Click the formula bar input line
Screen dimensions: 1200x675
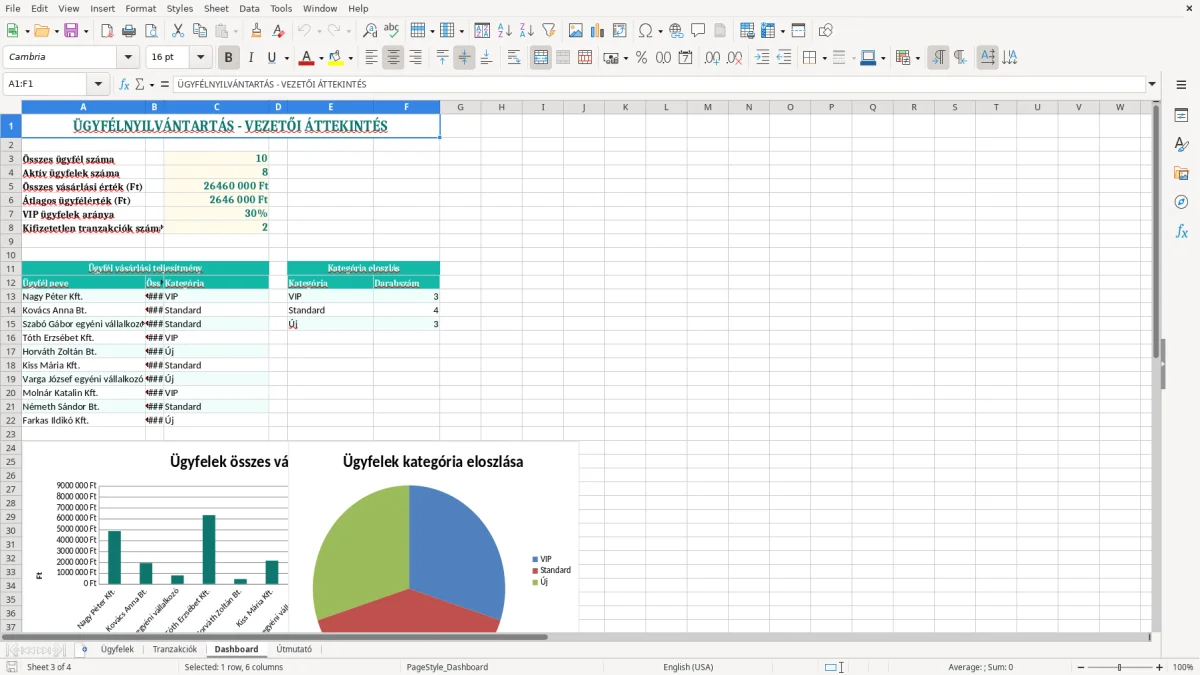pyautogui.click(x=660, y=84)
